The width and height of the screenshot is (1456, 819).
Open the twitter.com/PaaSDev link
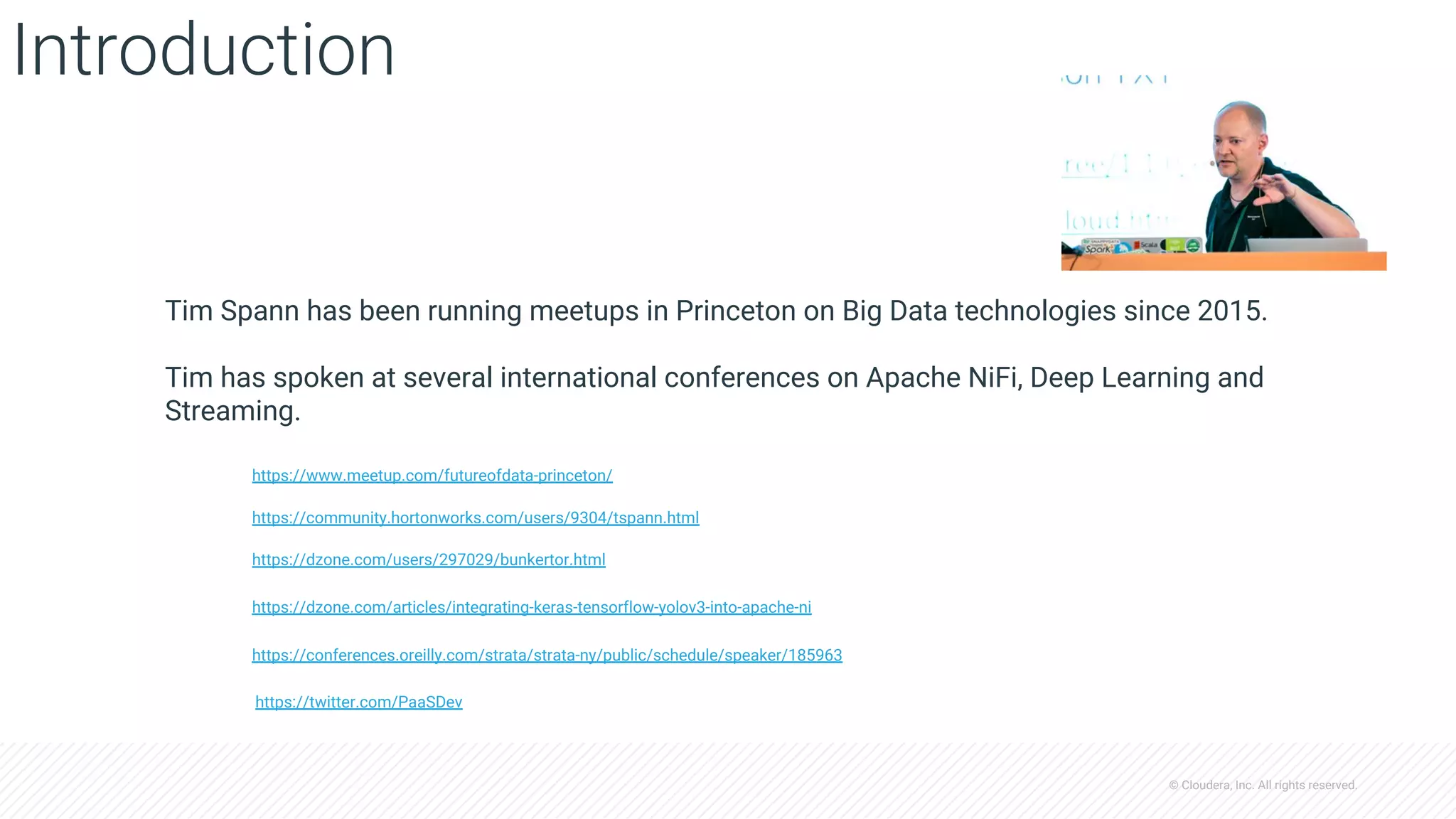click(x=359, y=702)
